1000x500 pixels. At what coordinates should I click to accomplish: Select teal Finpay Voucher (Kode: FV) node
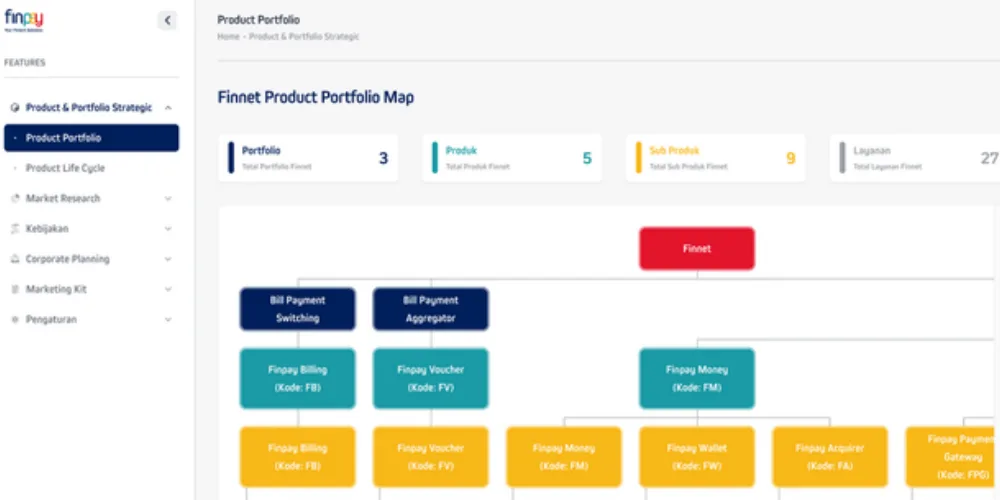click(x=430, y=378)
